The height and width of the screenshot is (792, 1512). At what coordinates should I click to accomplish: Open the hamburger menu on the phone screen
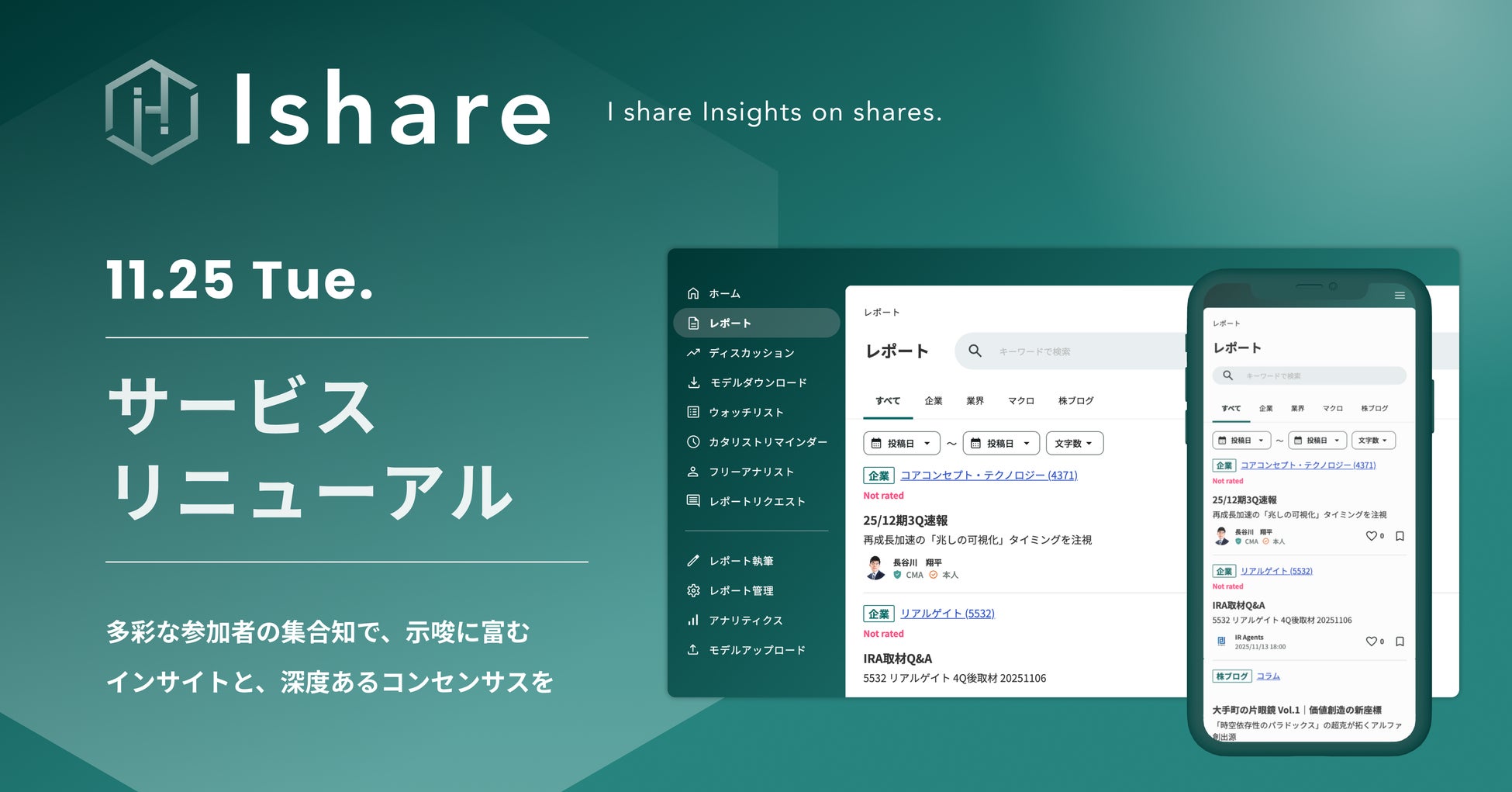(x=1400, y=295)
